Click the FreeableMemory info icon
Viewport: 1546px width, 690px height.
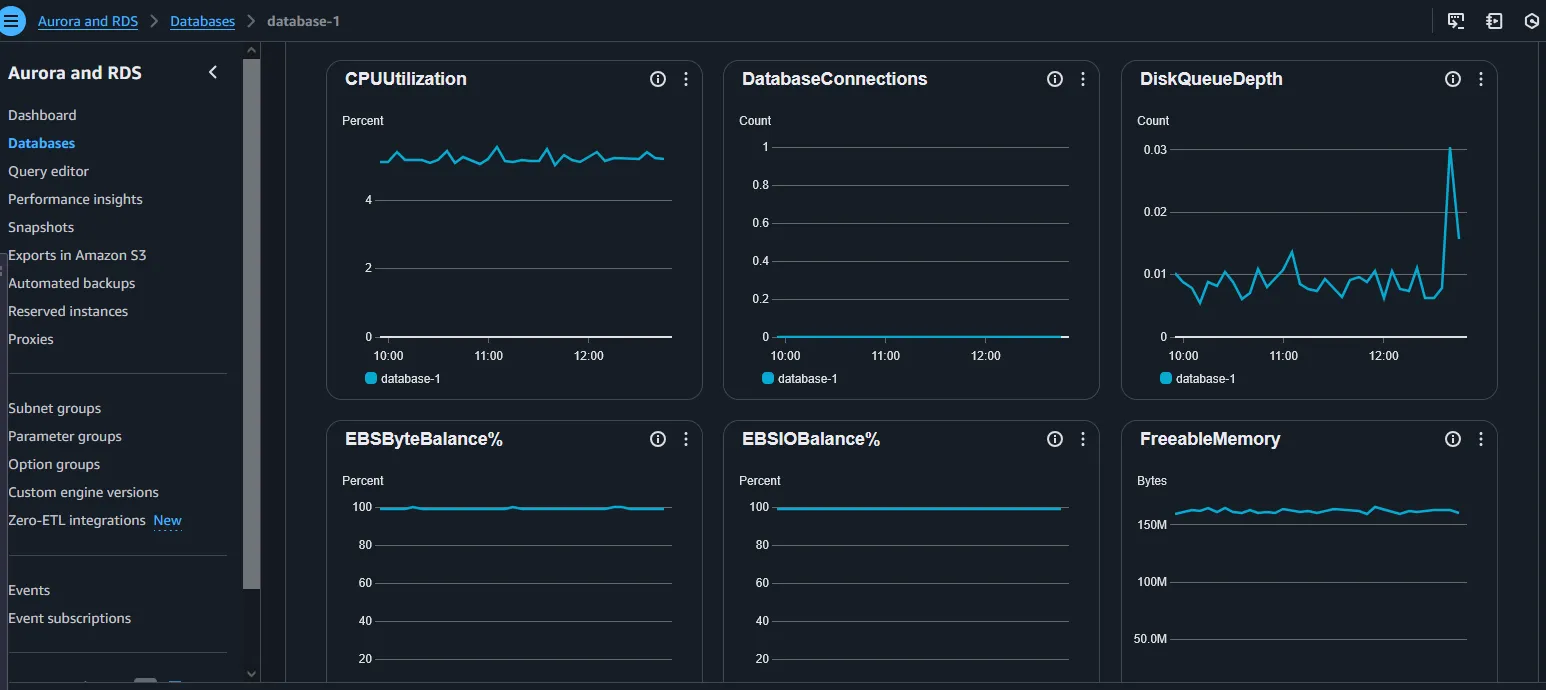point(1453,439)
